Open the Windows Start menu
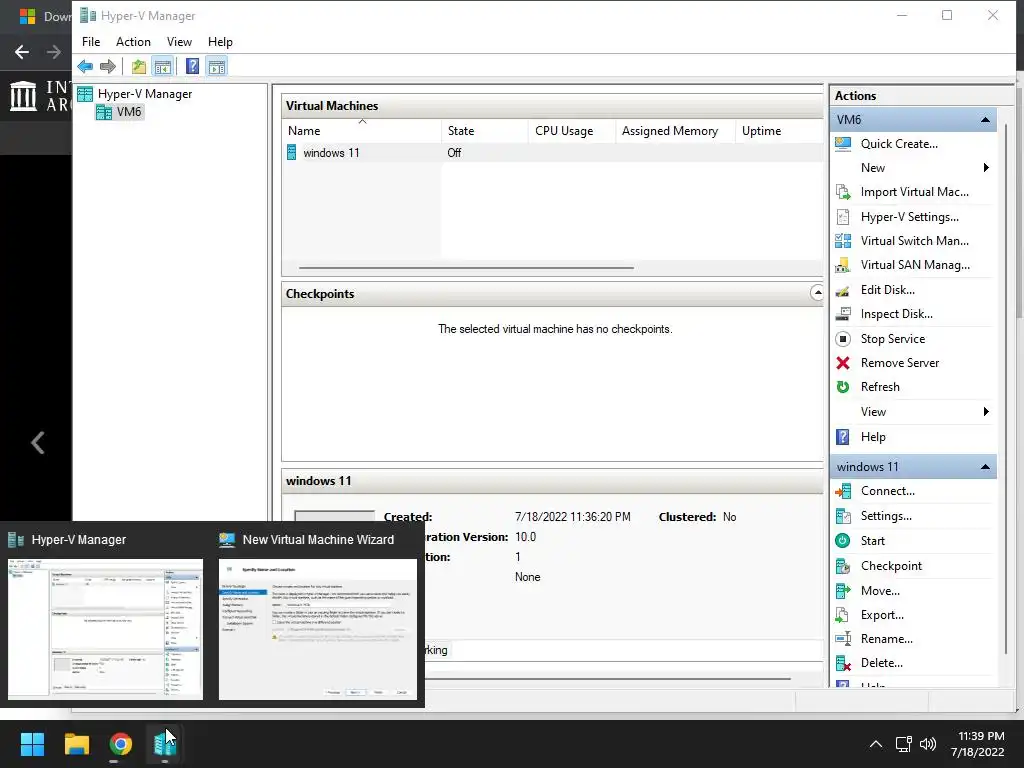This screenshot has height=768, width=1024. pos(32,744)
